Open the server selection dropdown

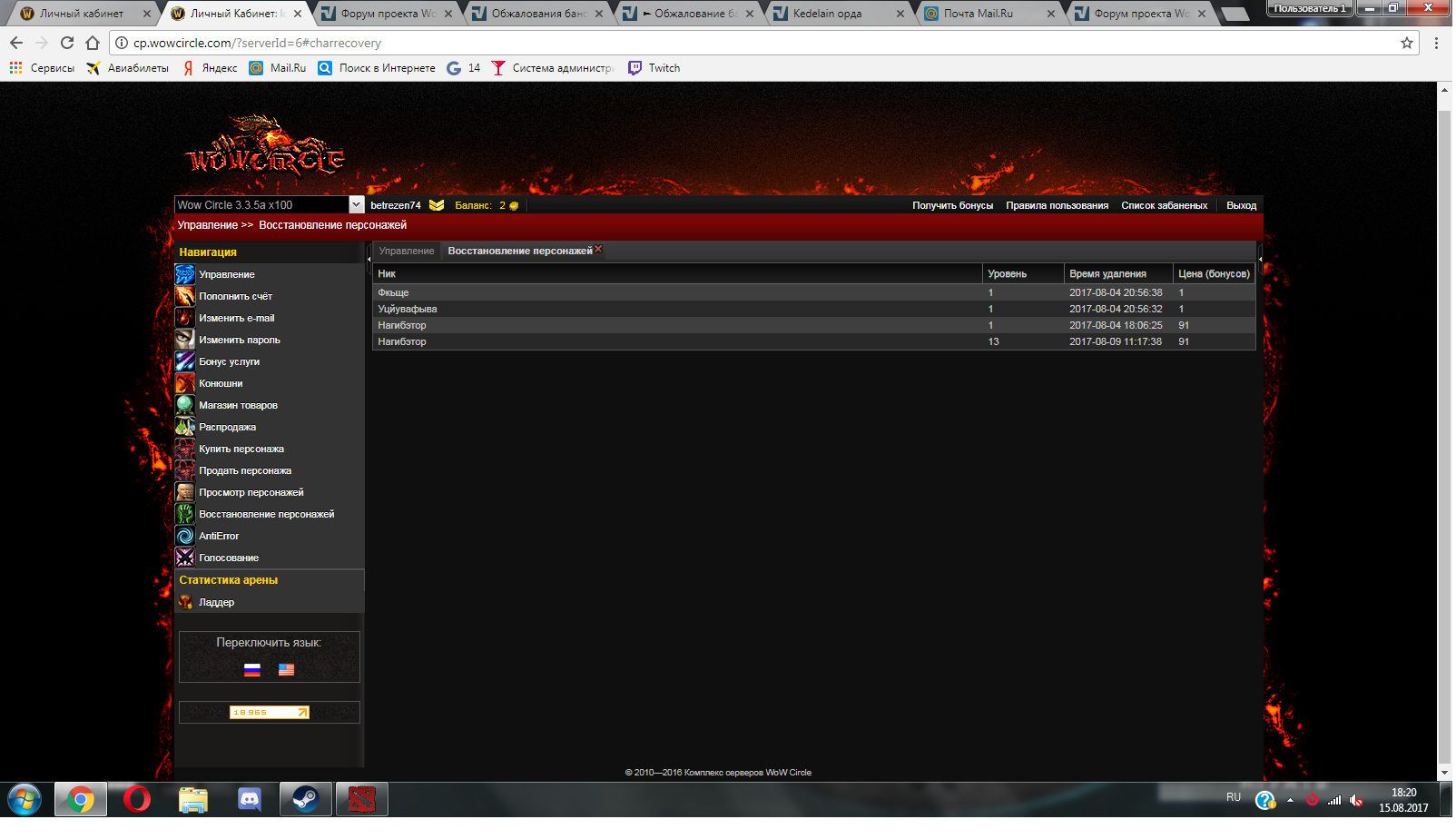tap(357, 205)
